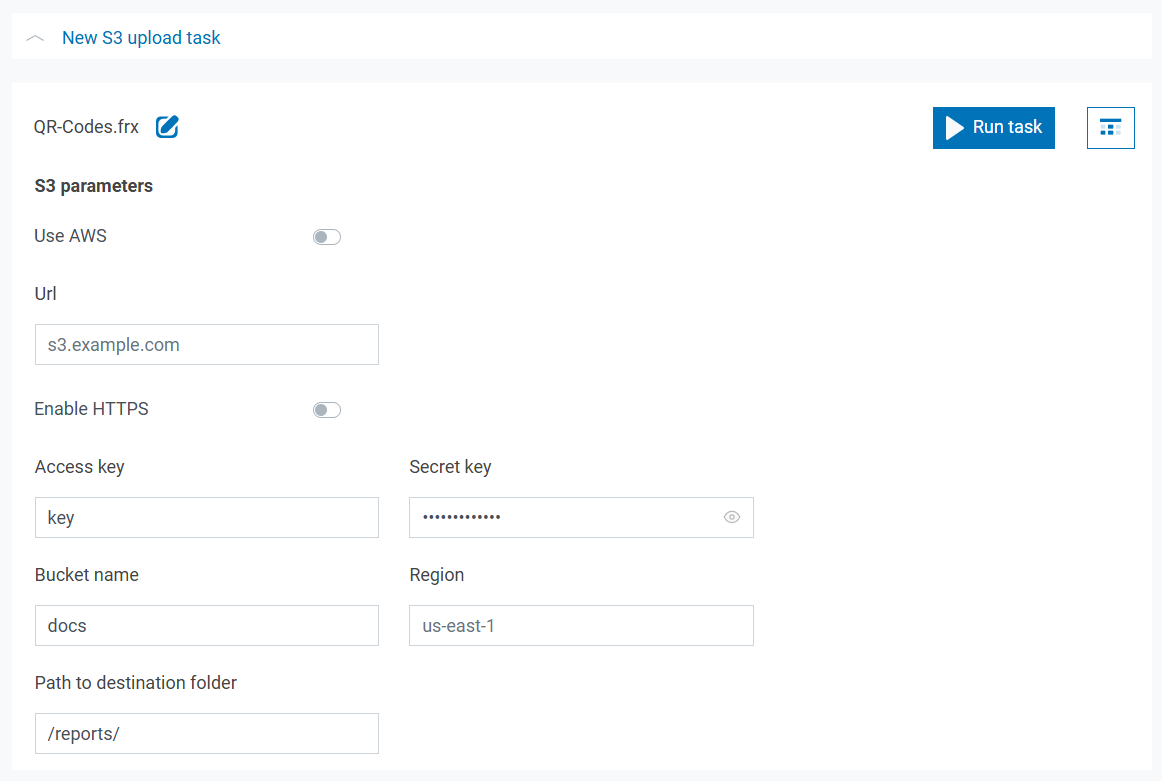Show the secret key with the eye icon

pos(732,517)
